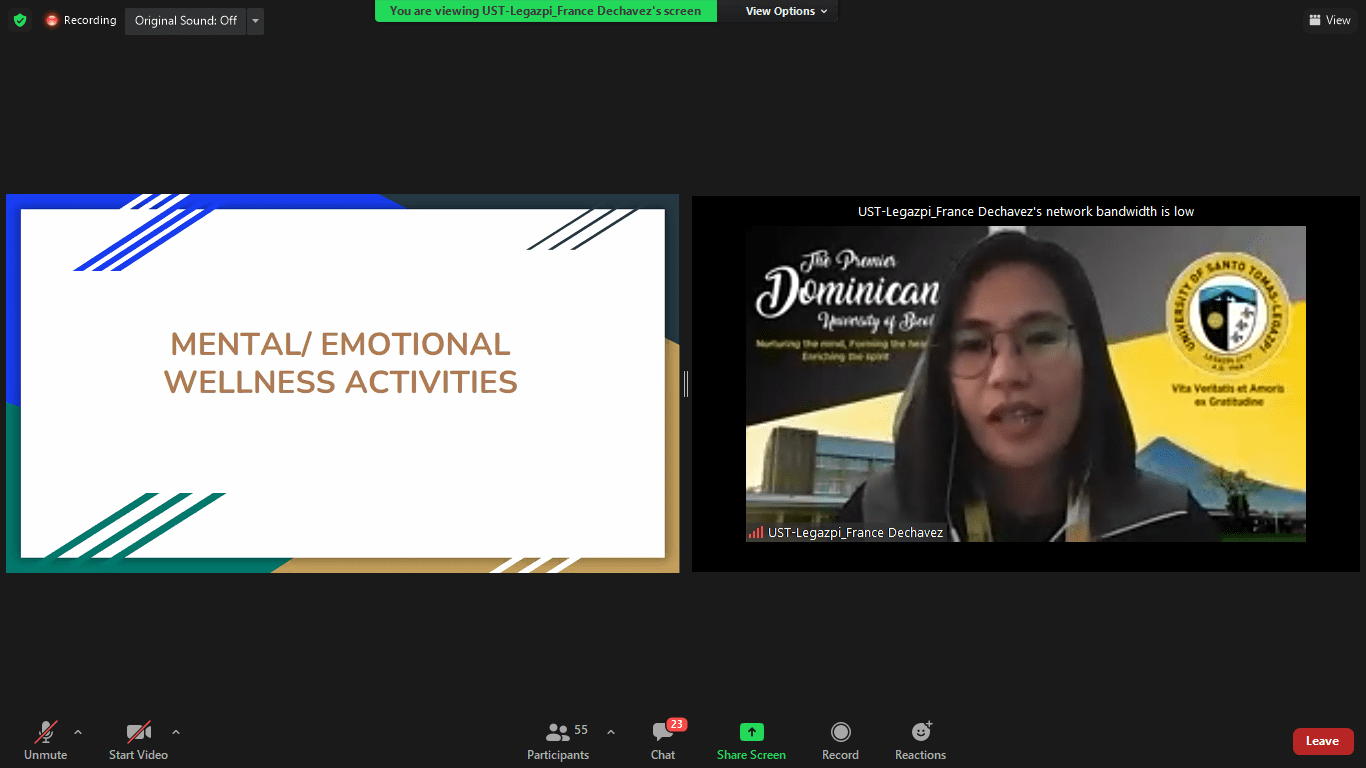
Task: Click the low-bandwidth signal bars icon
Action: (756, 533)
